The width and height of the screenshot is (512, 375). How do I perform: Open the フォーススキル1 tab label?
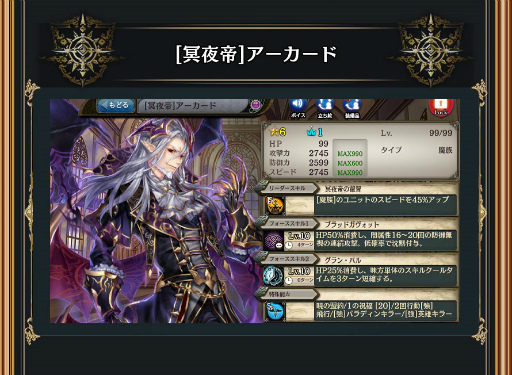pos(288,224)
